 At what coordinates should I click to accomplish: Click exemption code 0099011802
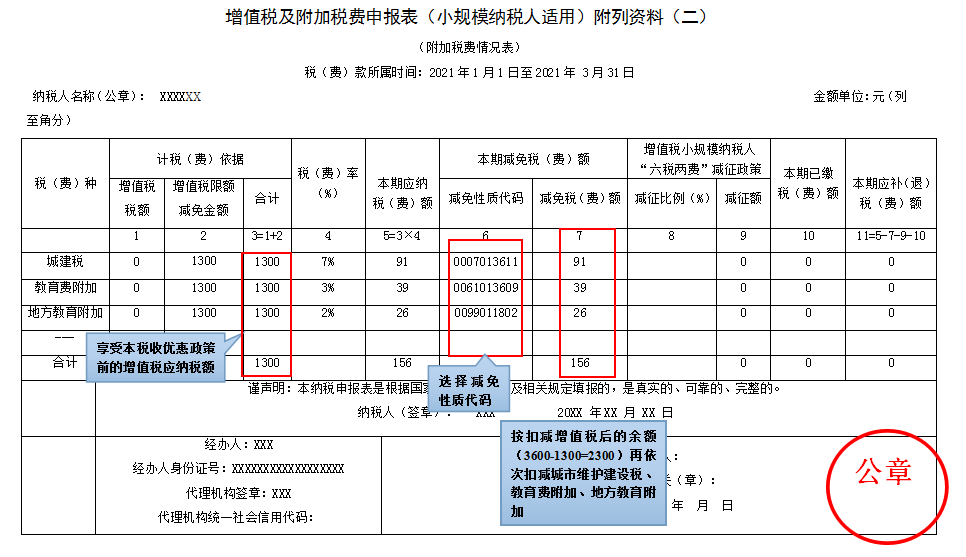(x=486, y=313)
